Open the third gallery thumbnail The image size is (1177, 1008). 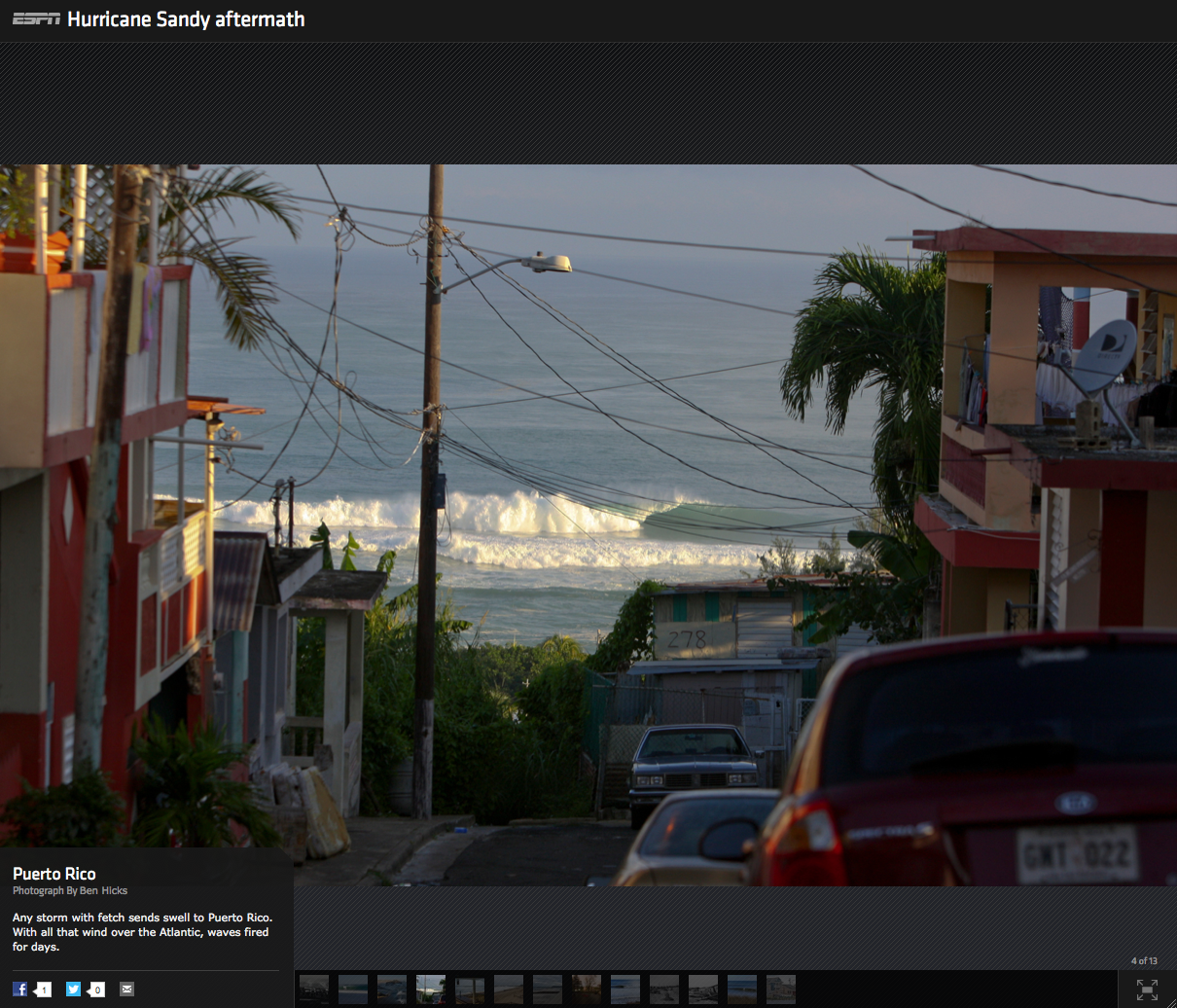pos(392,990)
